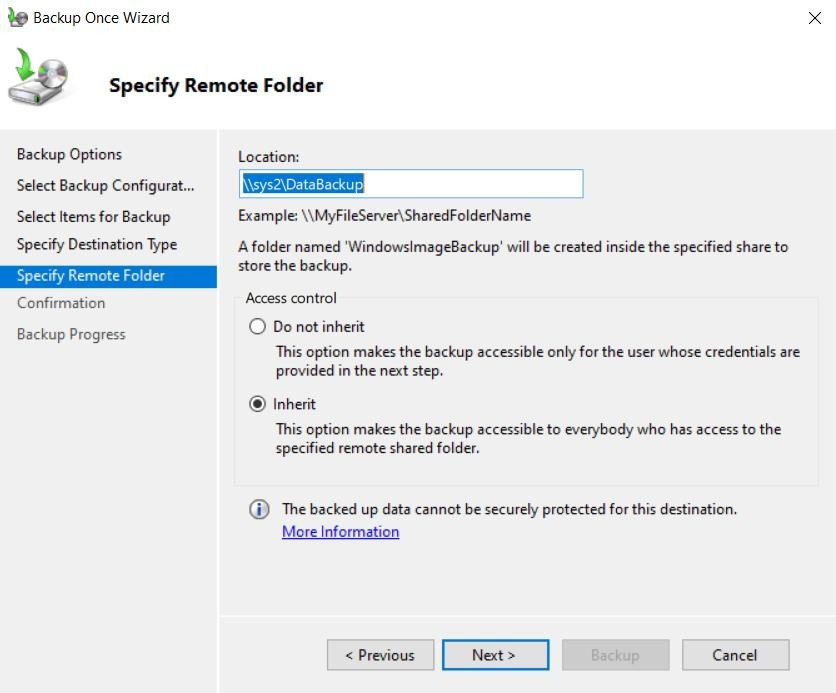Close the Backup Once Wizard window
Screen dimensions: 836x693
[814, 18]
